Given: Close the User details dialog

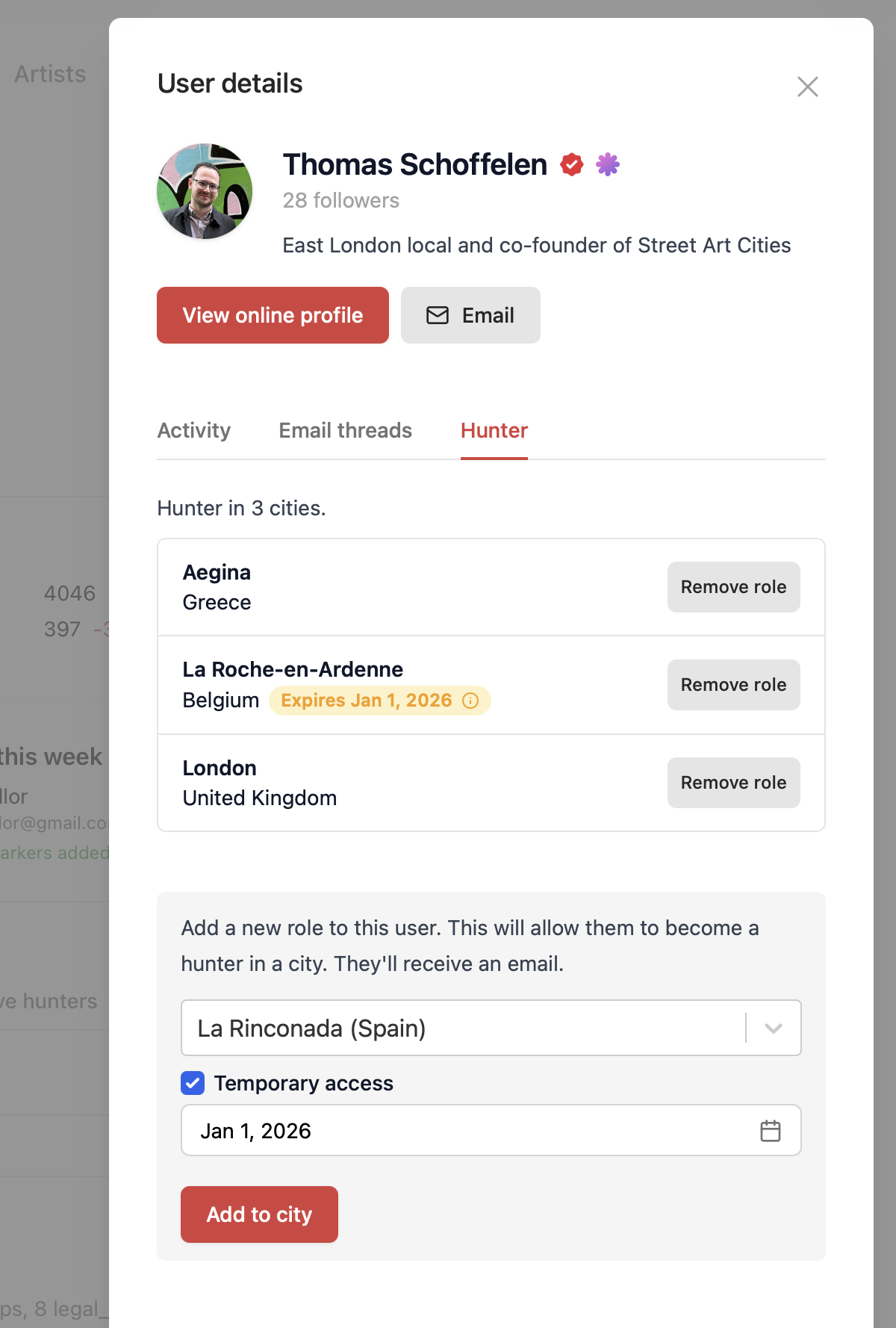Looking at the screenshot, I should click(807, 87).
